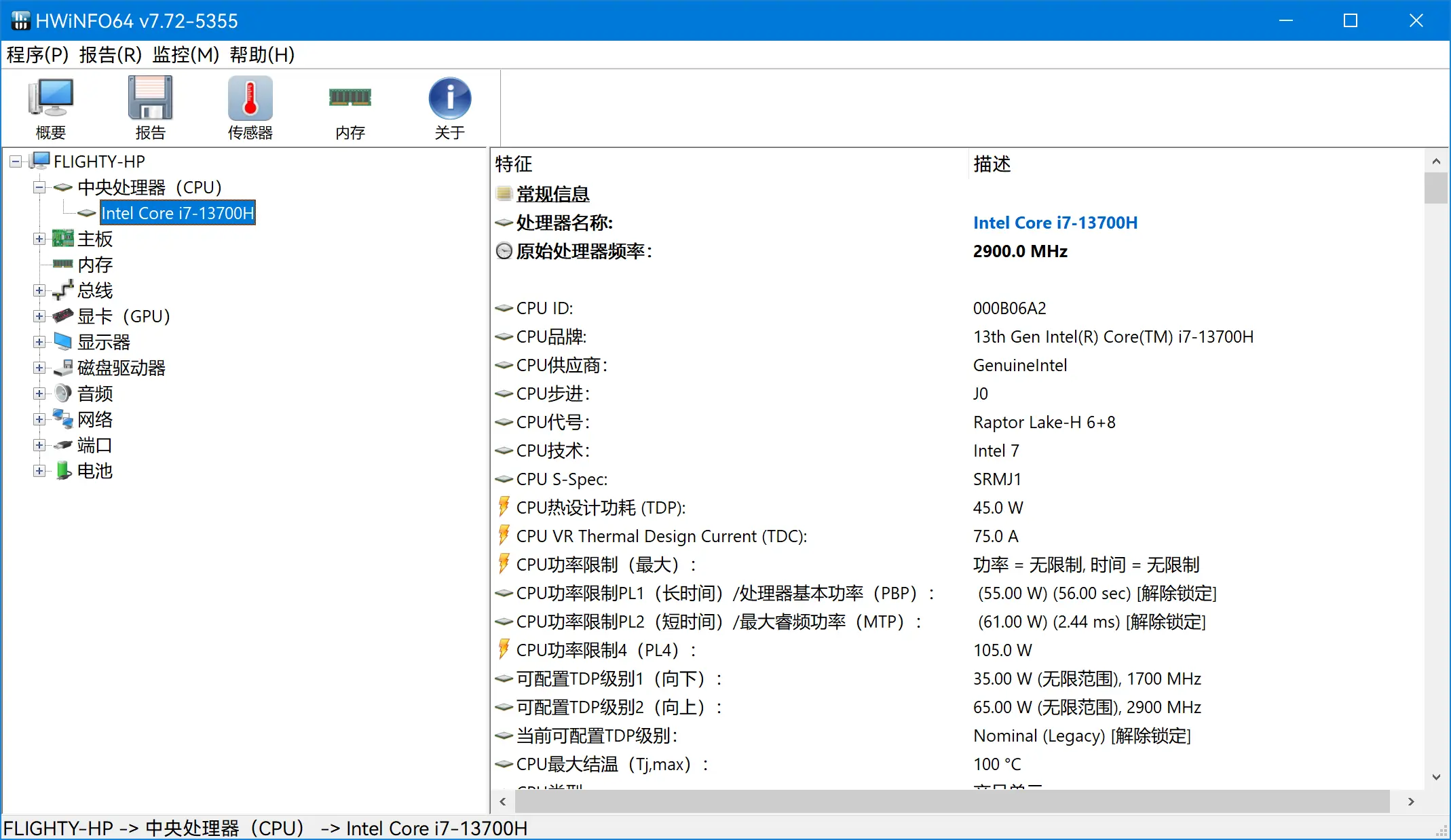The height and width of the screenshot is (840, 1451).
Task: Open the 关于 about info icon
Action: [449, 98]
